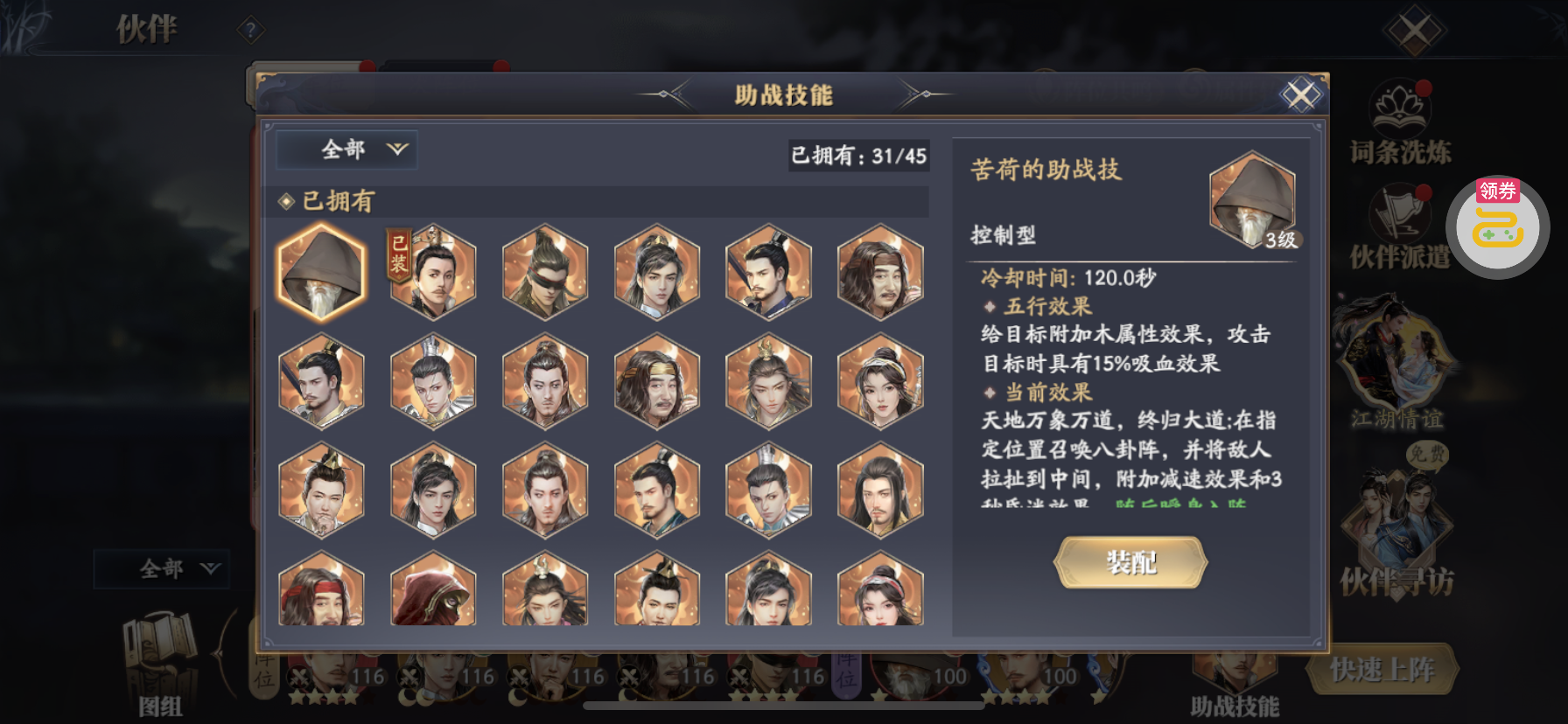Select the equipped portrait marked 已装
Image resolution: width=1568 pixels, height=724 pixels.
coord(432,272)
